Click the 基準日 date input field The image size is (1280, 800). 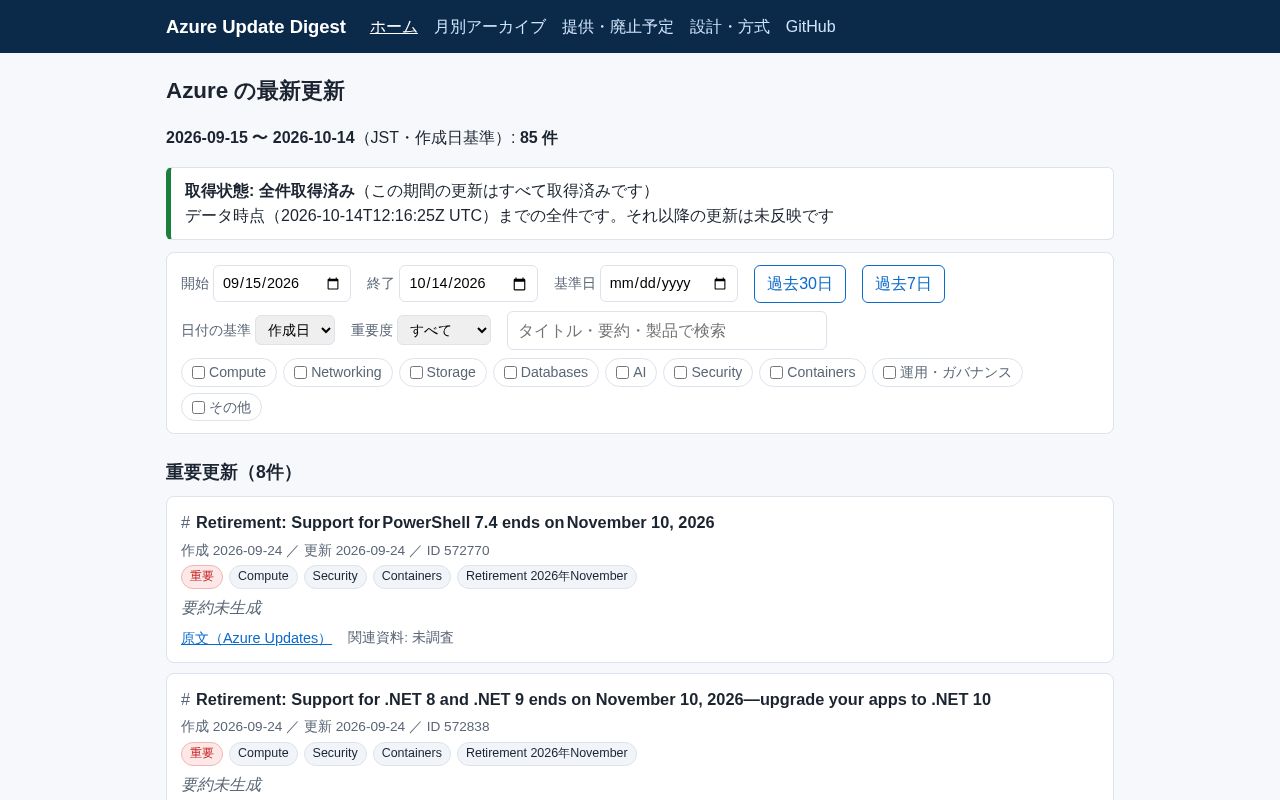pyautogui.click(x=669, y=284)
